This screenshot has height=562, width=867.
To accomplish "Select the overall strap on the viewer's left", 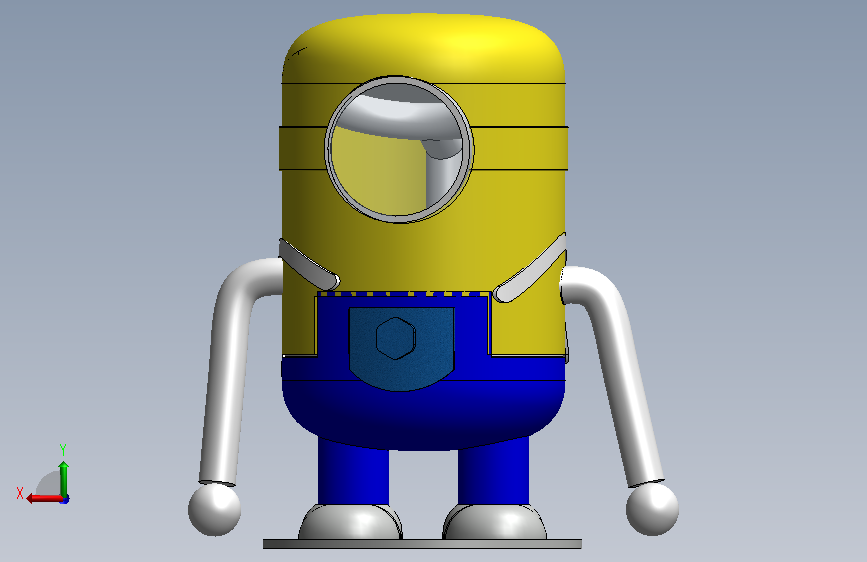I will tap(309, 264).
